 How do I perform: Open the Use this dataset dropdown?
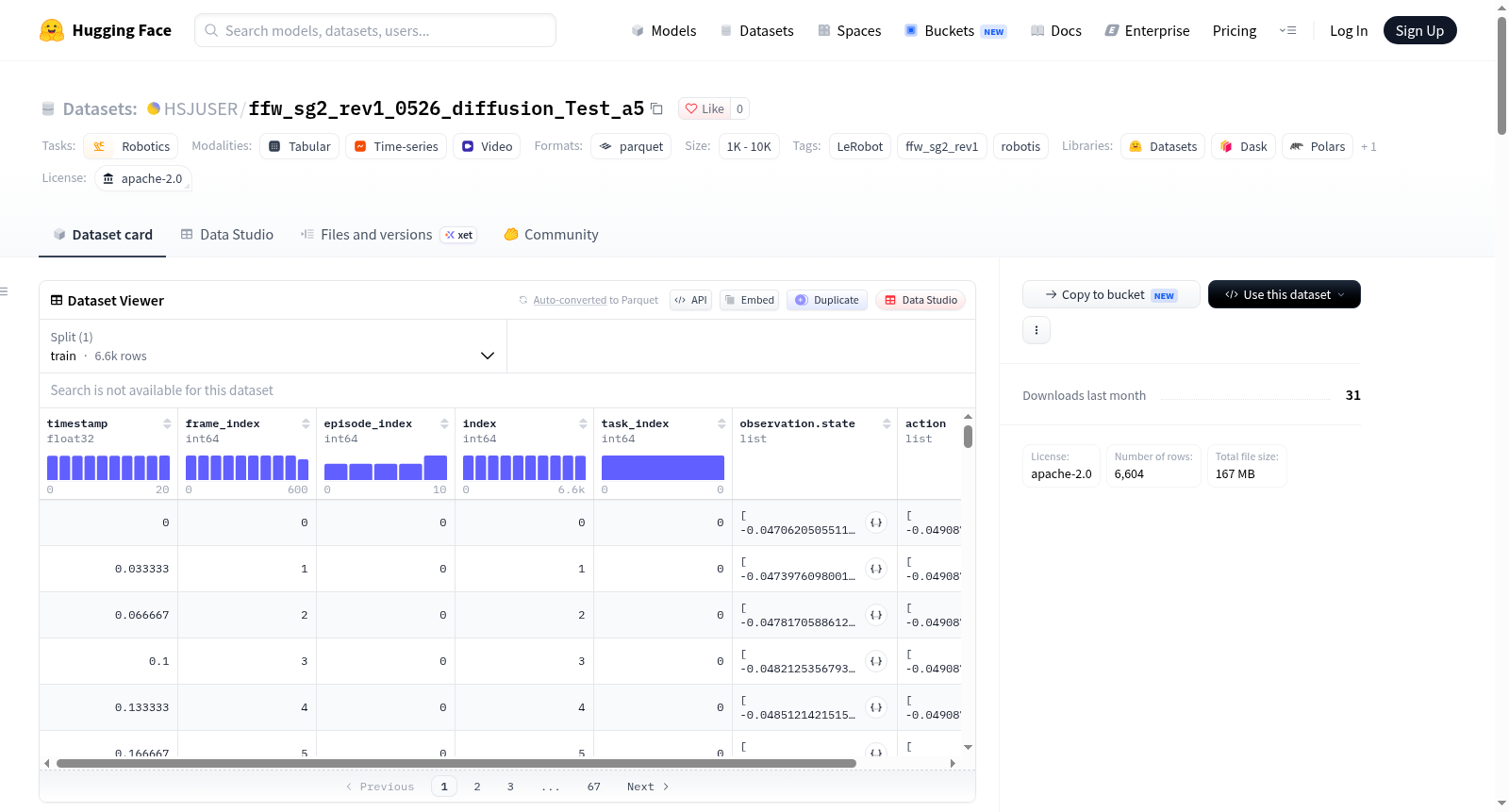(1285, 294)
